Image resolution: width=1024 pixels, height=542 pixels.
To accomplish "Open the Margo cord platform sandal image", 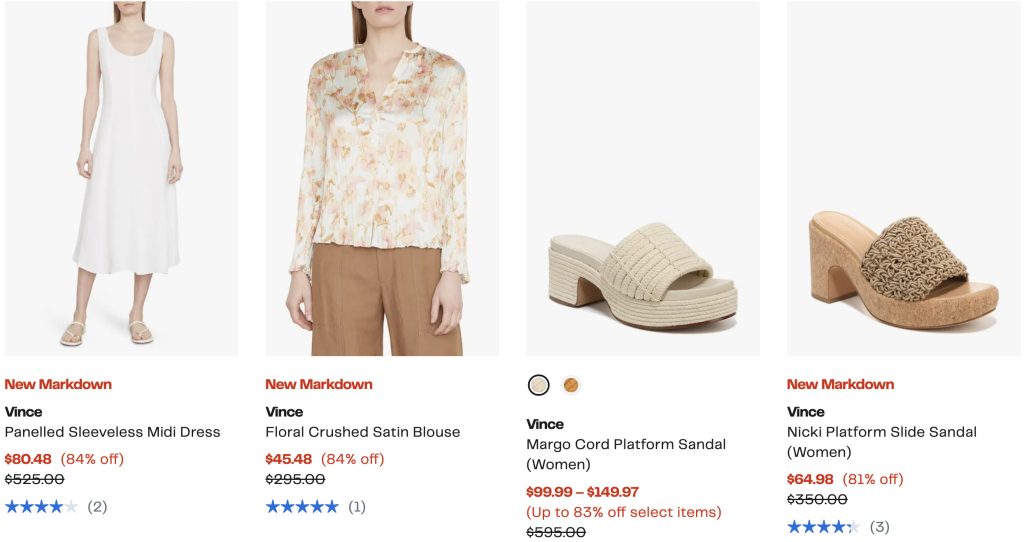I will pyautogui.click(x=643, y=178).
